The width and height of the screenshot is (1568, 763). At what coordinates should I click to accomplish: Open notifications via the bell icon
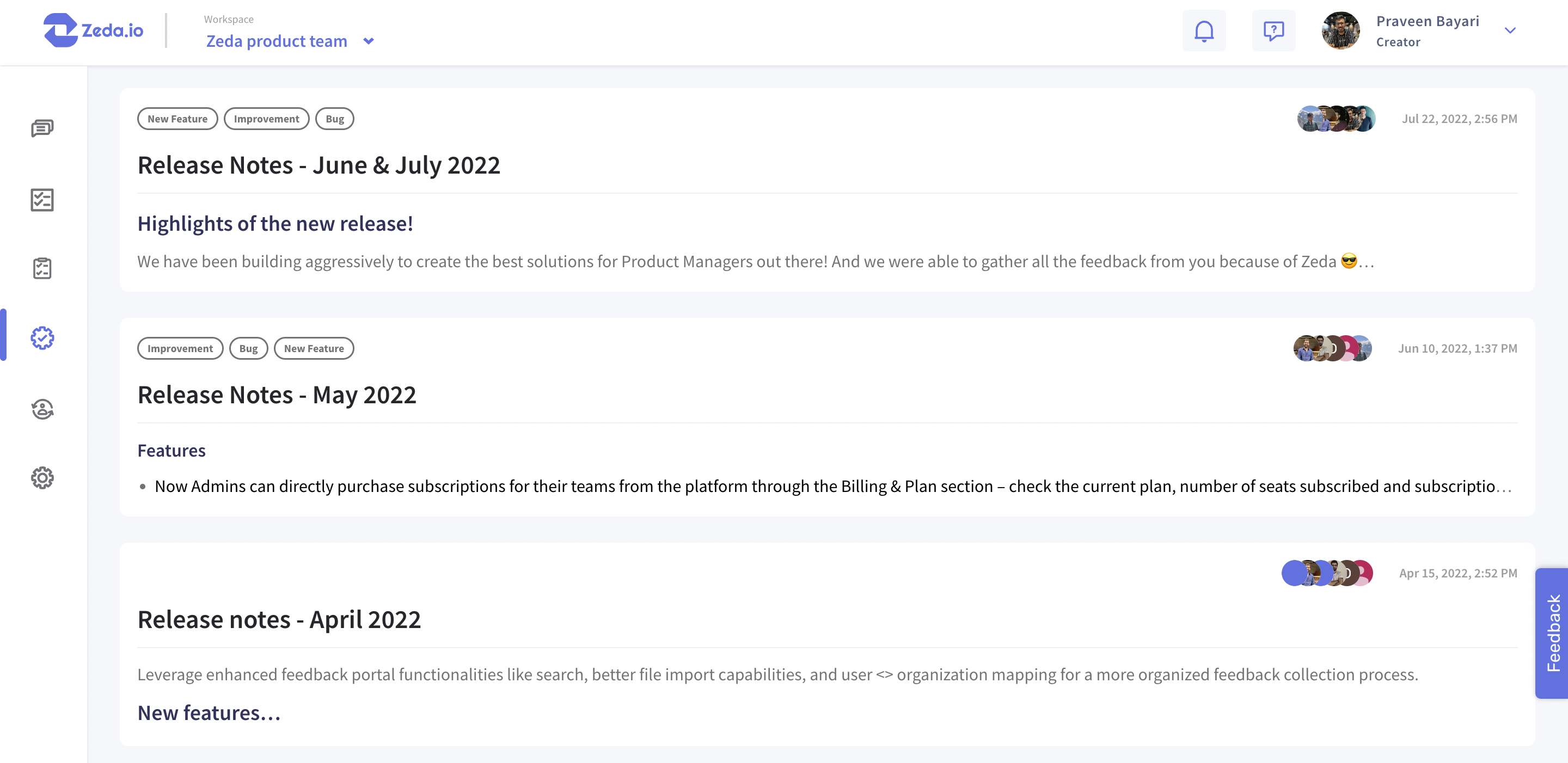(x=1205, y=30)
